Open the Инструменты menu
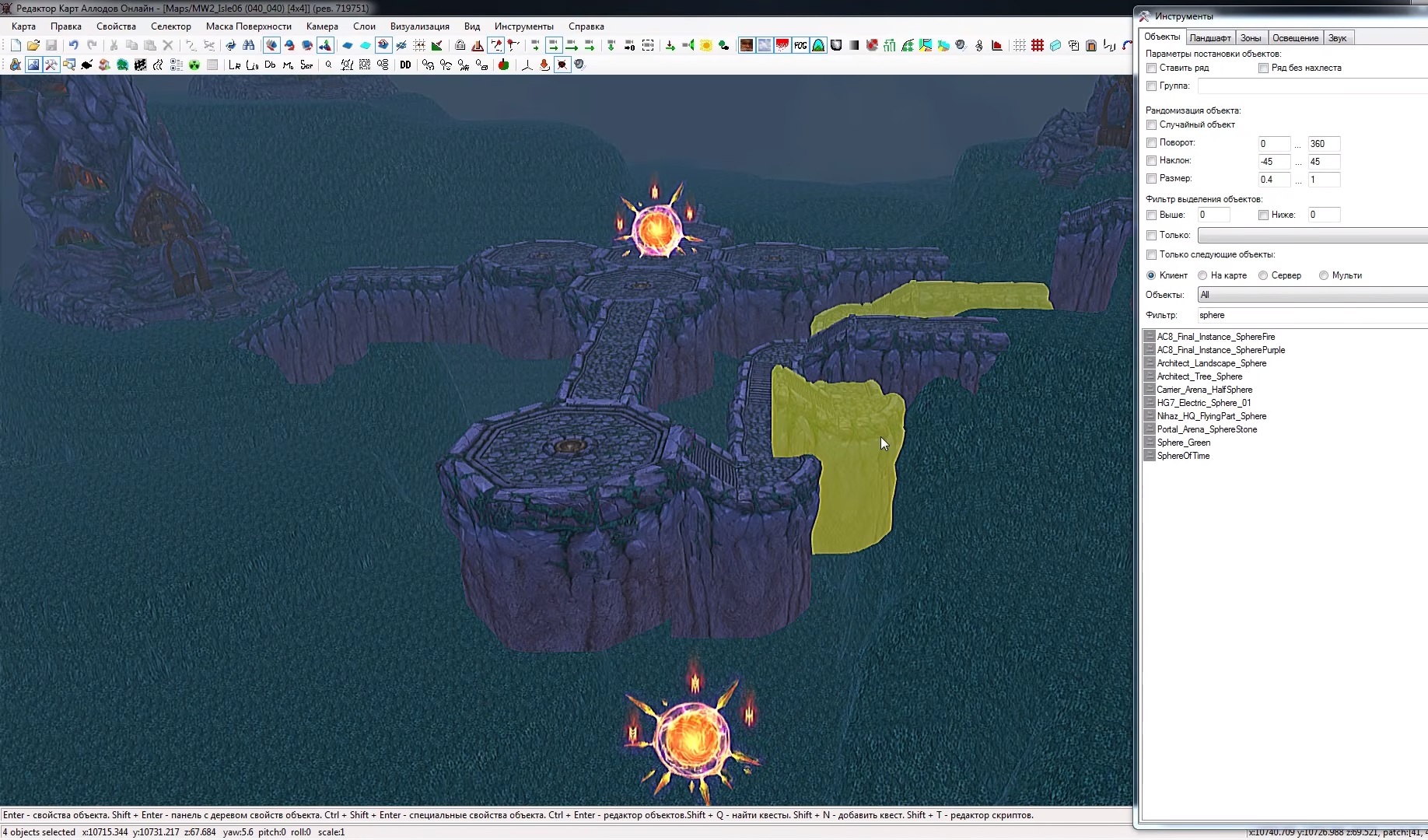The height and width of the screenshot is (840, 1428). pos(524,26)
